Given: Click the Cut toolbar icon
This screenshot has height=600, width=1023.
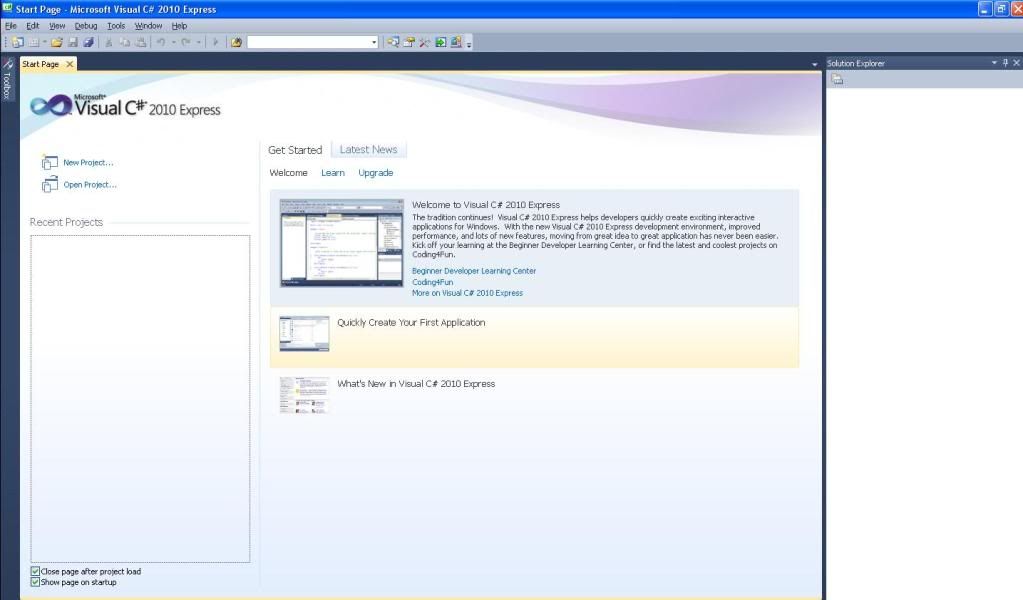Looking at the screenshot, I should (x=109, y=42).
